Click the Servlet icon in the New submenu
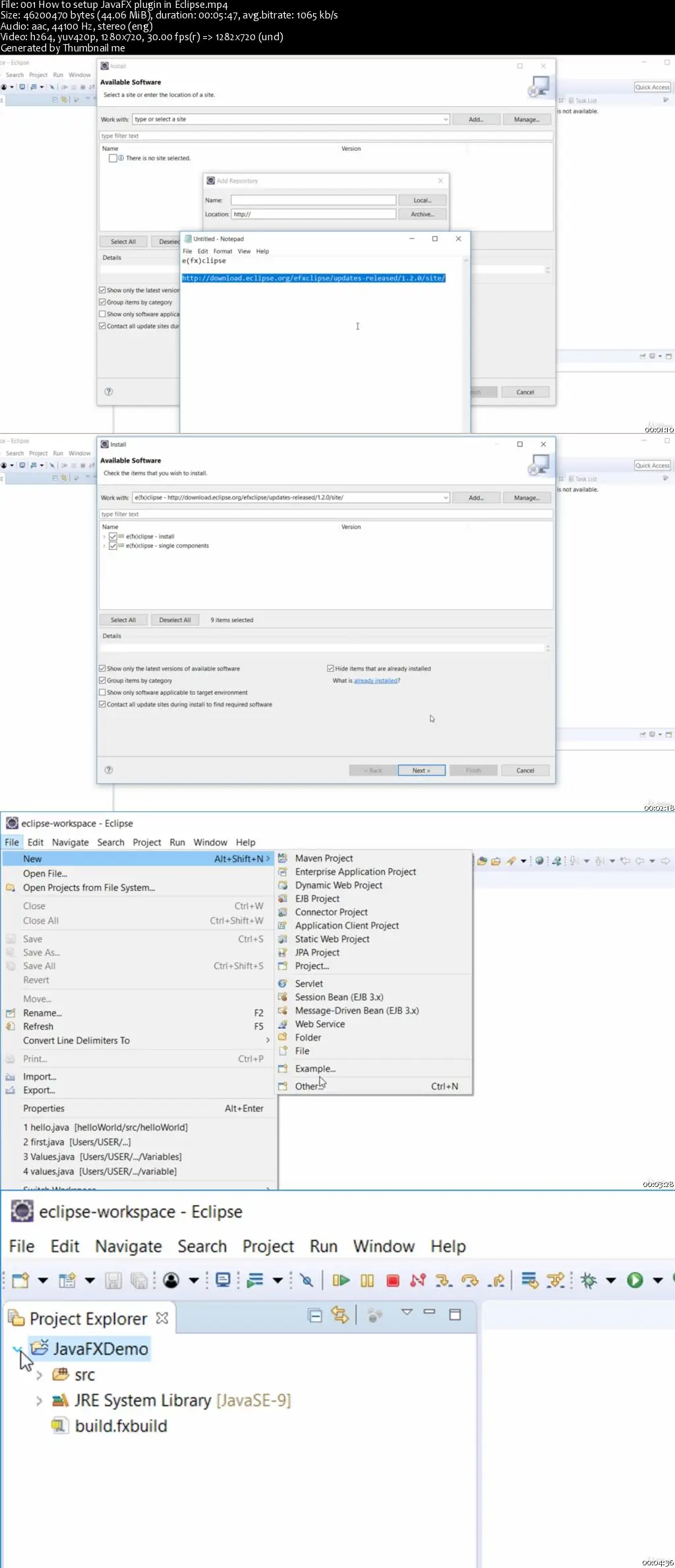This screenshot has width=675, height=1568. coord(283,983)
